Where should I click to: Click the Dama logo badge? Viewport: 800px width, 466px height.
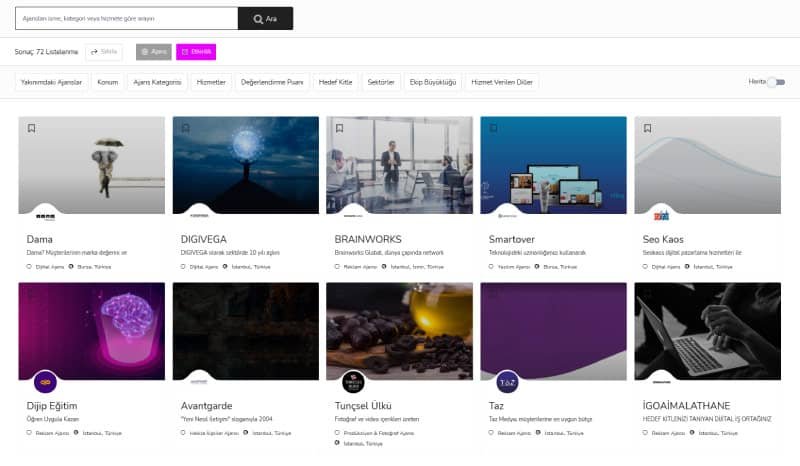pos(45,216)
